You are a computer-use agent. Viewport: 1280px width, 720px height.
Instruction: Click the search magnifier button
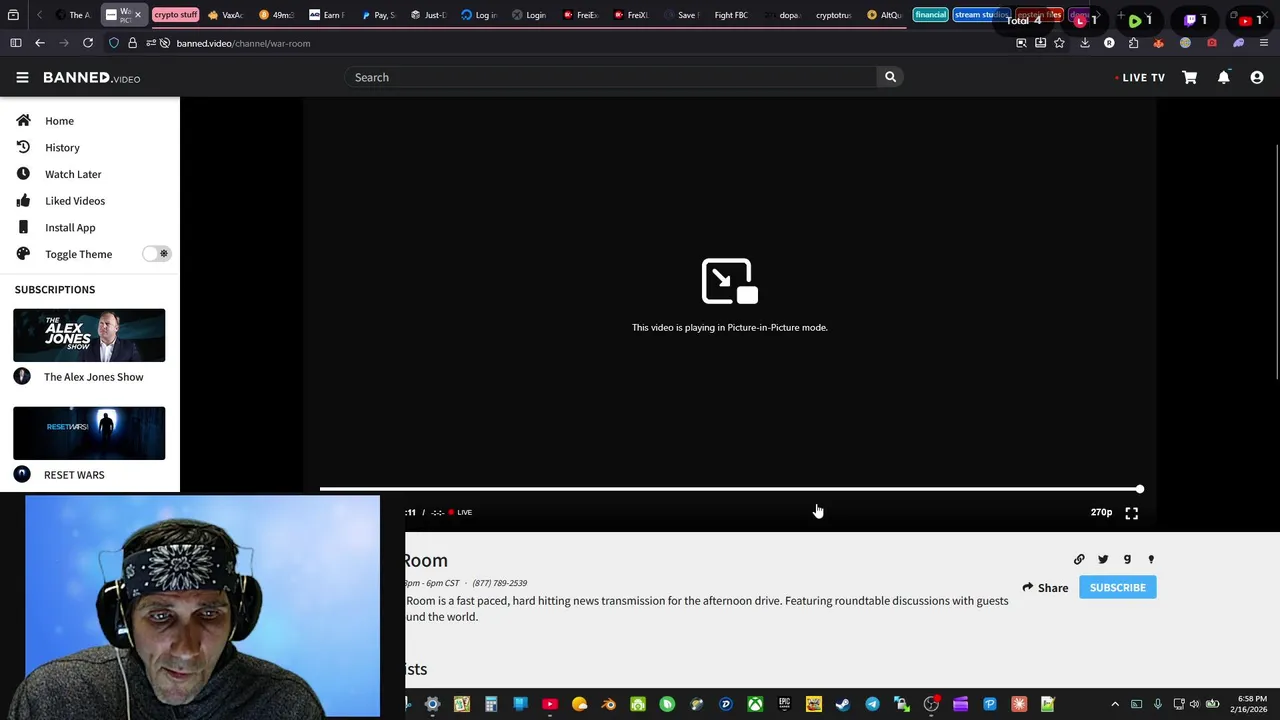coord(890,77)
